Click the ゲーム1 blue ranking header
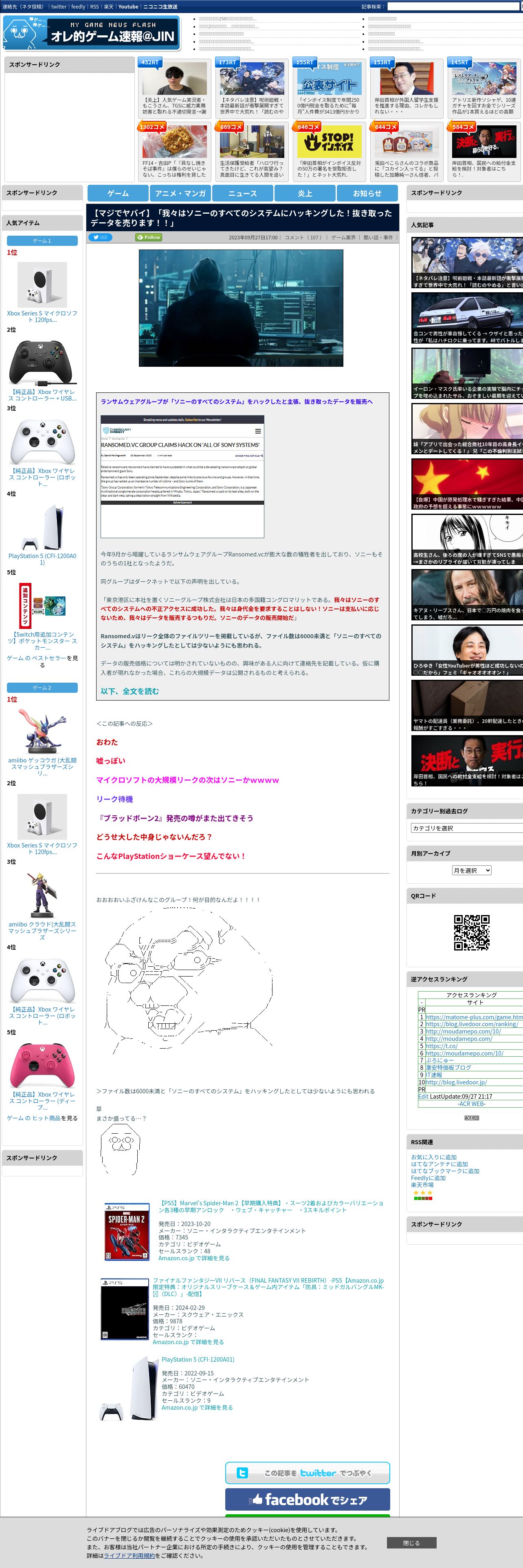The height and width of the screenshot is (1568, 523). (42, 241)
